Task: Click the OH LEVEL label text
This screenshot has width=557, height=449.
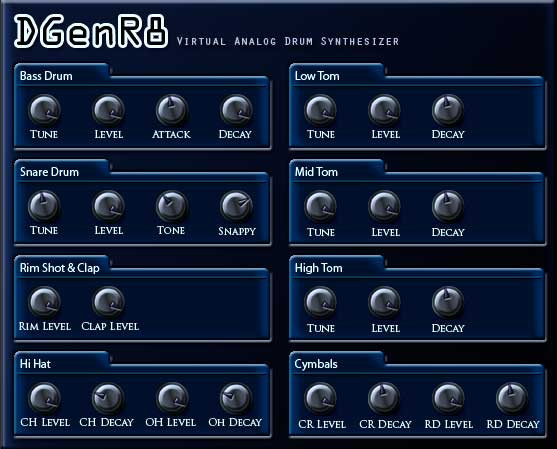Action: [x=171, y=422]
